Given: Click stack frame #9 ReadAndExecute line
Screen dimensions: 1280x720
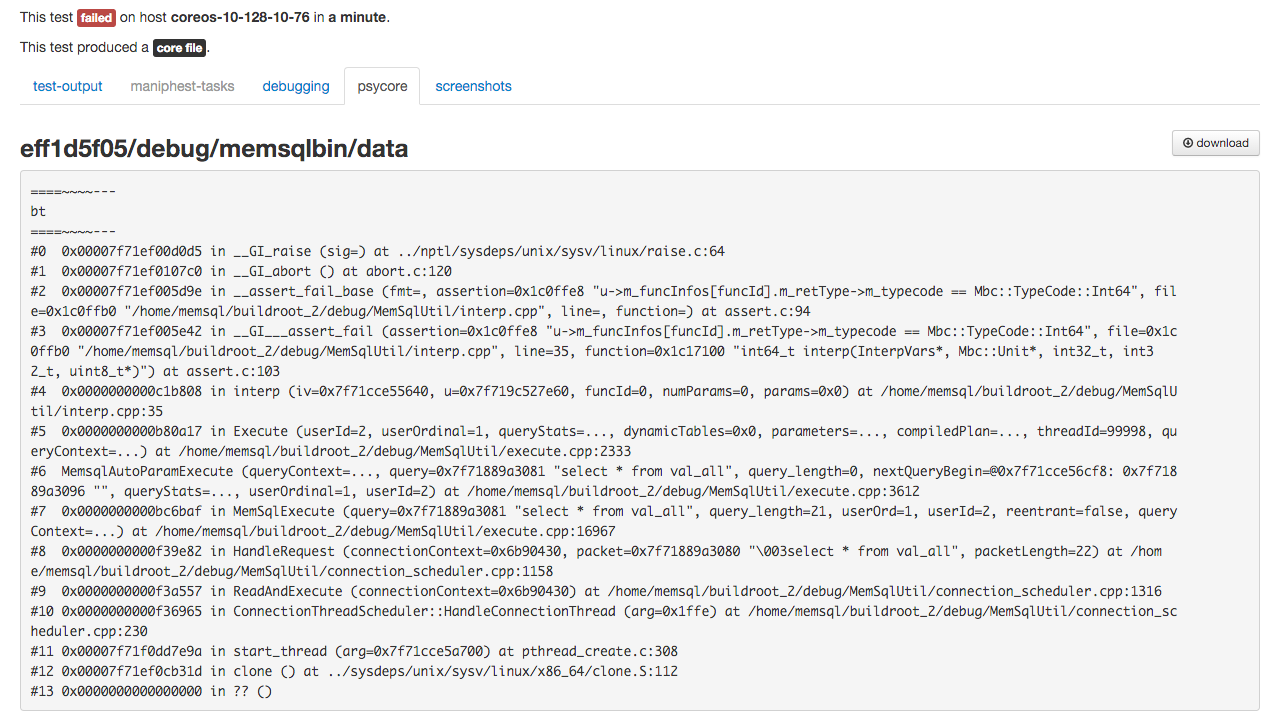Looking at the screenshot, I should click(x=596, y=592).
